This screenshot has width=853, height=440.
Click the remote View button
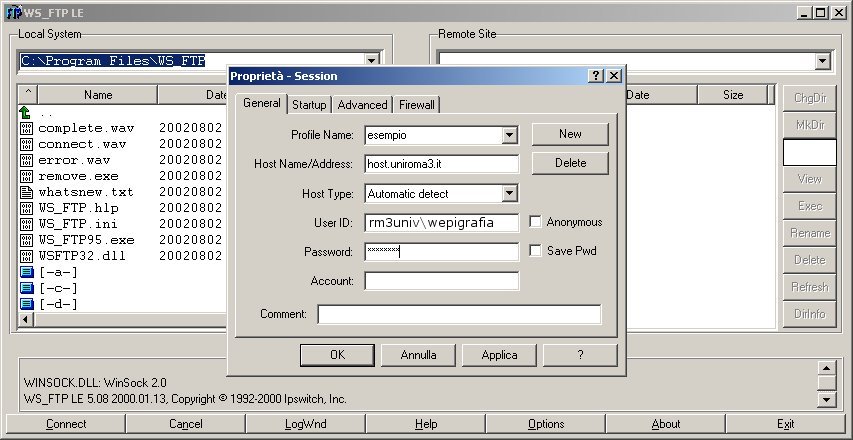click(x=809, y=179)
